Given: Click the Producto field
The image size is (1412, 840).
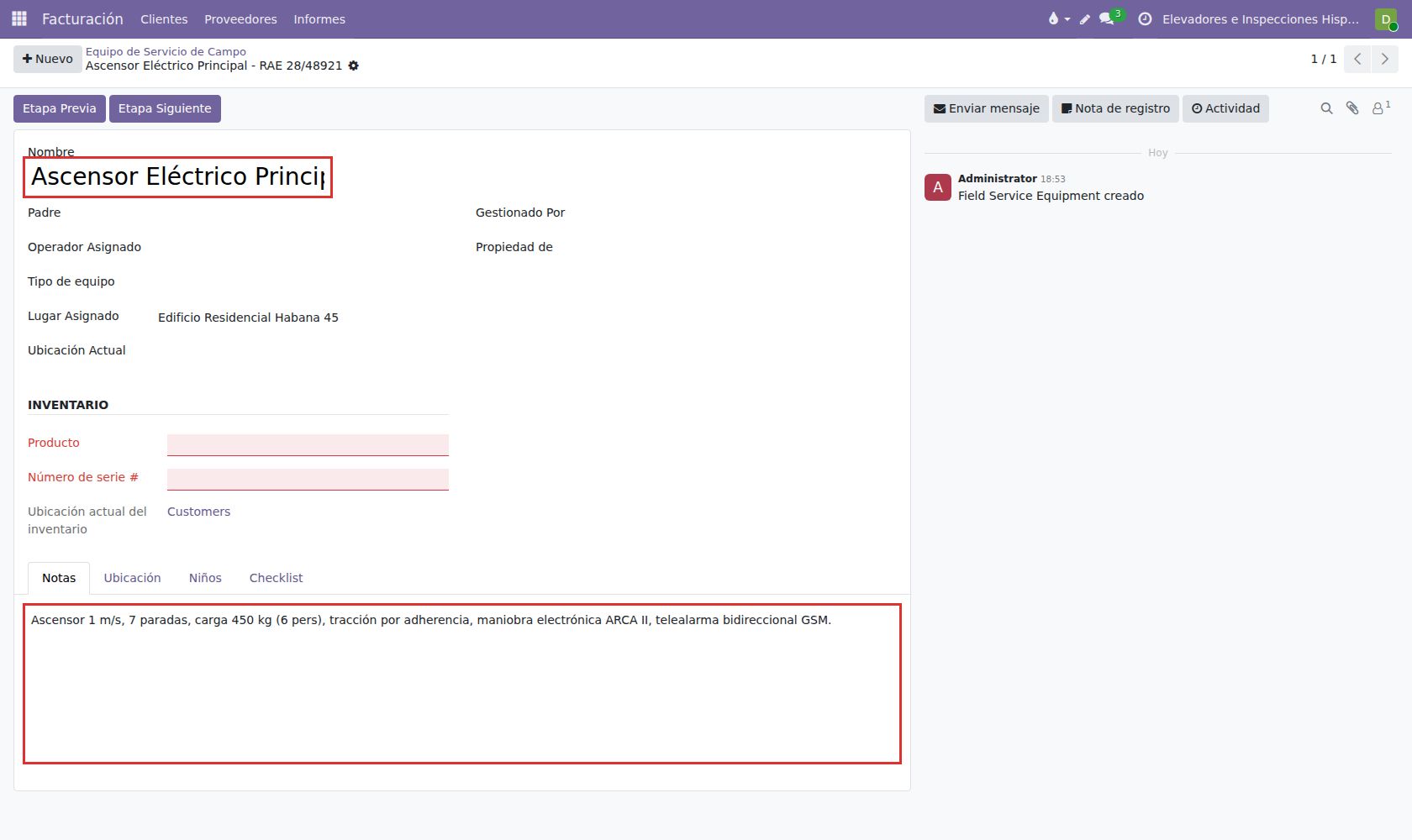Looking at the screenshot, I should [x=308, y=444].
